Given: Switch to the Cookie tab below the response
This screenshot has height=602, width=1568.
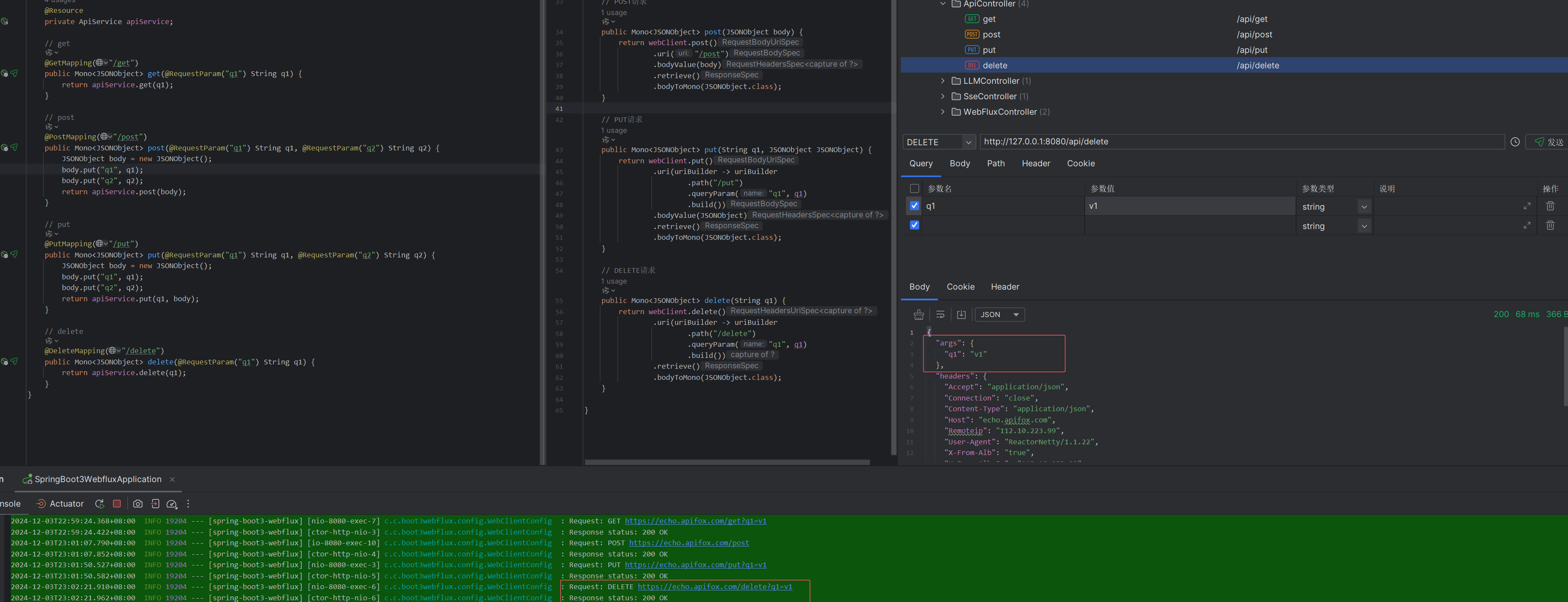Looking at the screenshot, I should click(961, 287).
